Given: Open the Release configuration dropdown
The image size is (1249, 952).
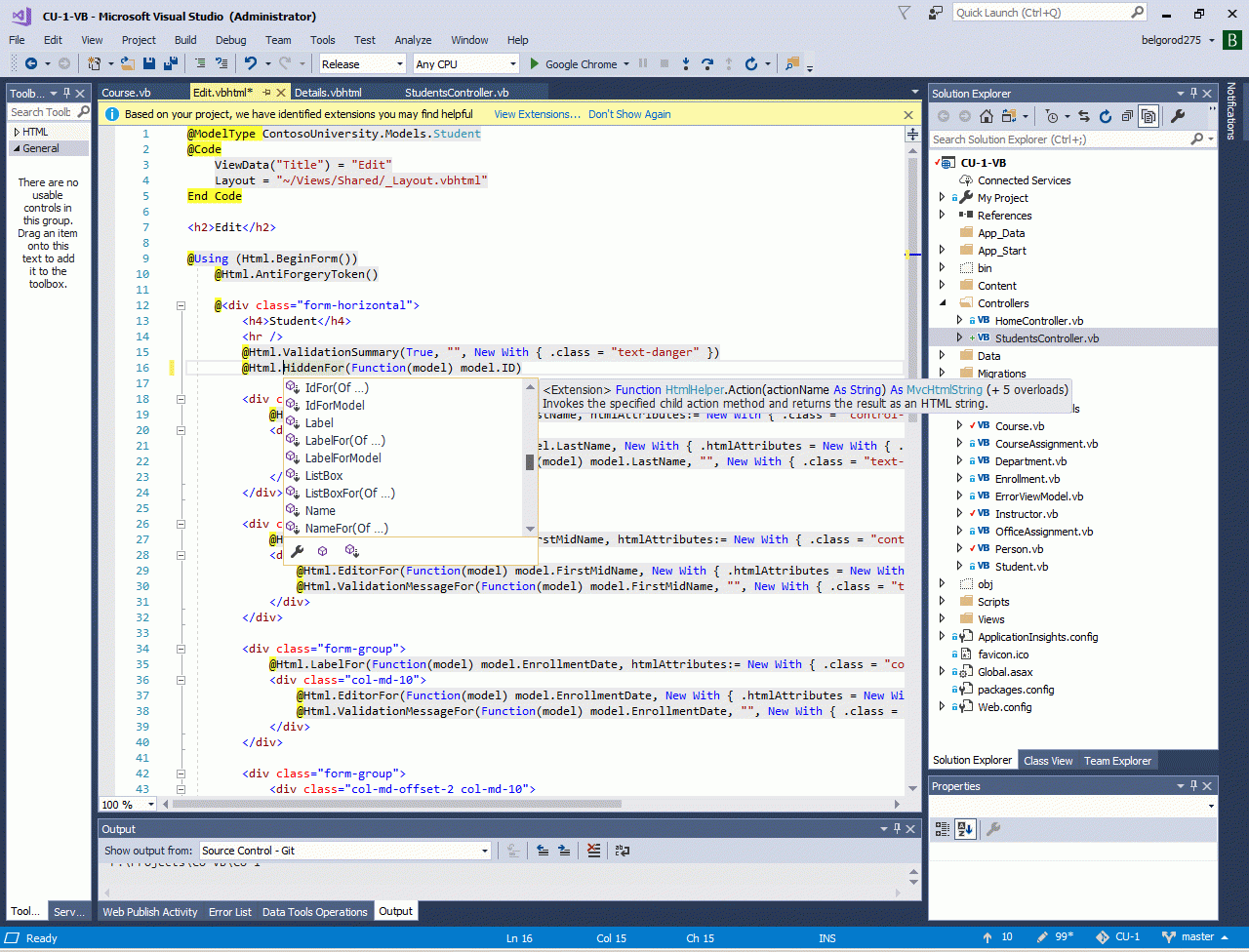Looking at the screenshot, I should tap(362, 63).
